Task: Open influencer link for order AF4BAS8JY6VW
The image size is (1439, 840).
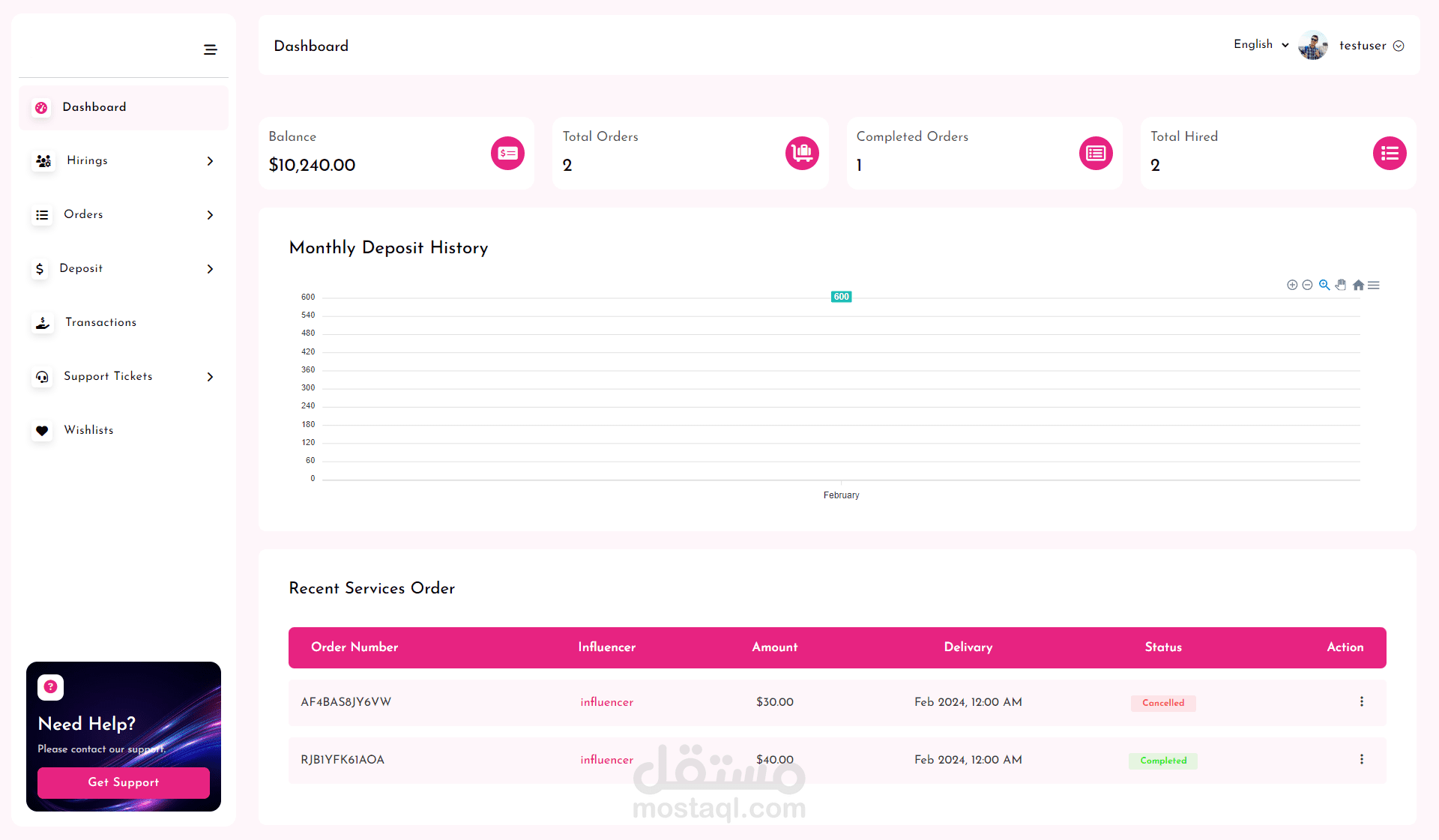Action: point(606,702)
